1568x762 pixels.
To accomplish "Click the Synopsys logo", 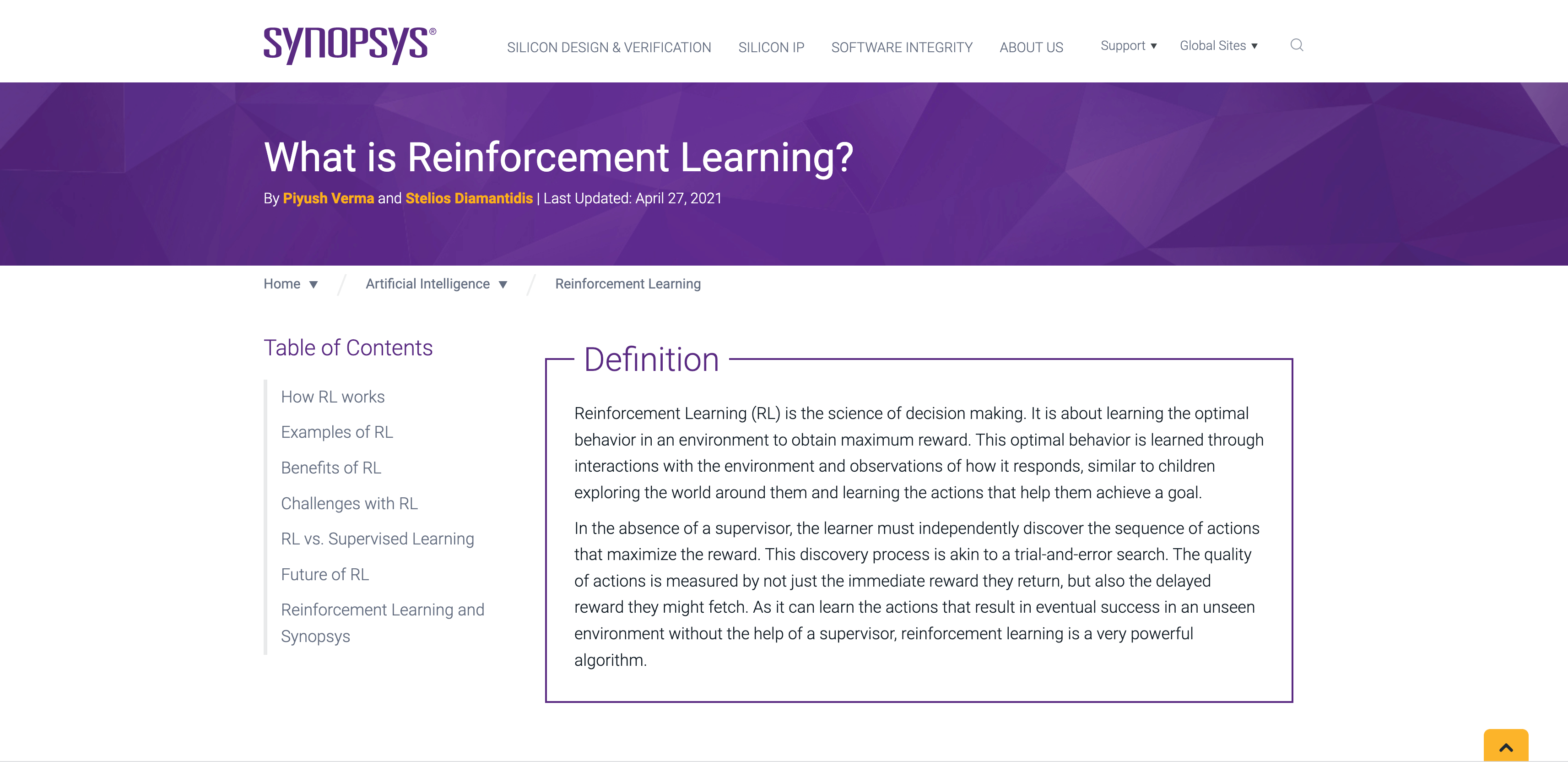I will (349, 45).
